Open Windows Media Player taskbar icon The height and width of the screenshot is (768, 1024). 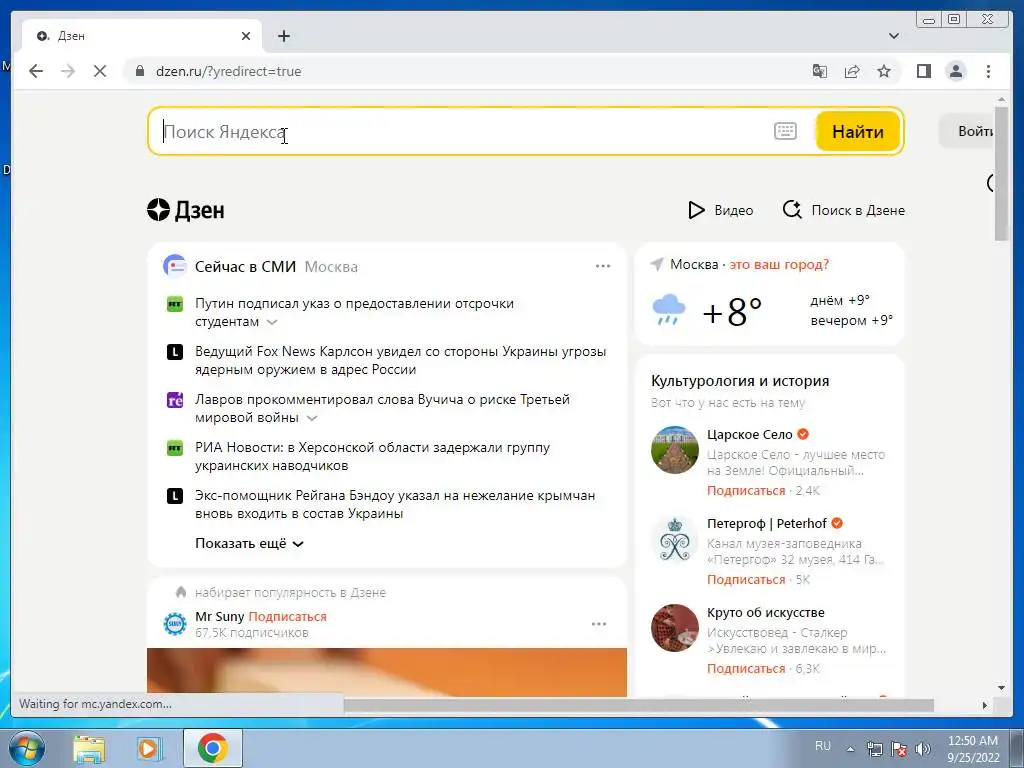tap(149, 748)
